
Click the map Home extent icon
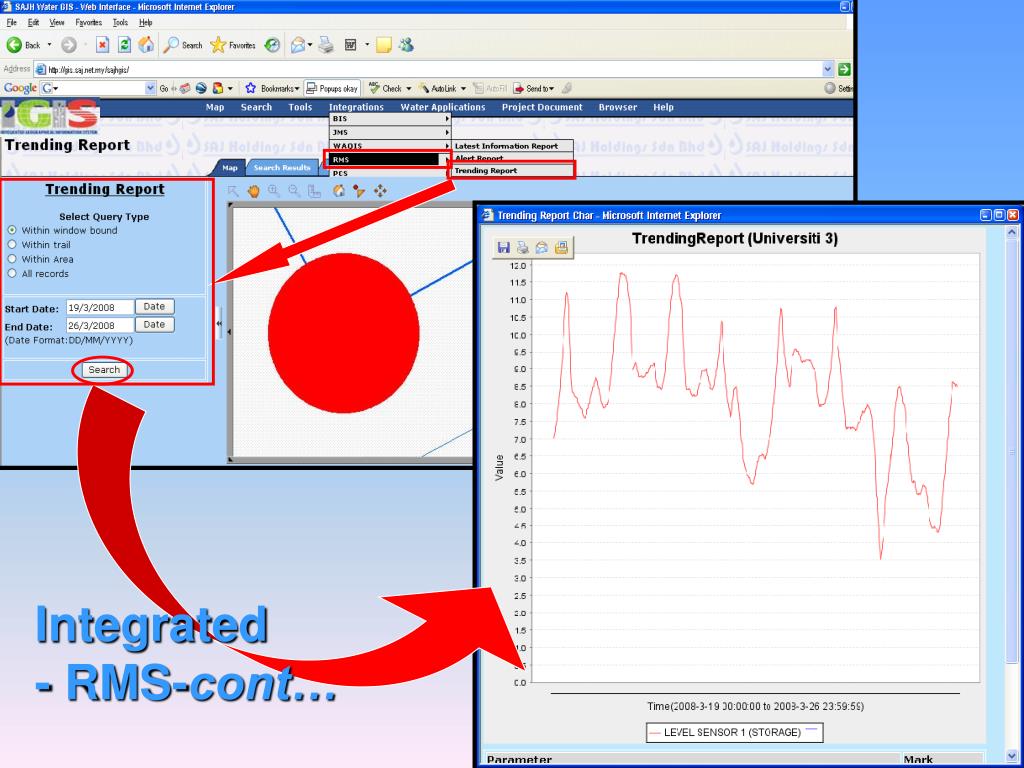click(338, 191)
